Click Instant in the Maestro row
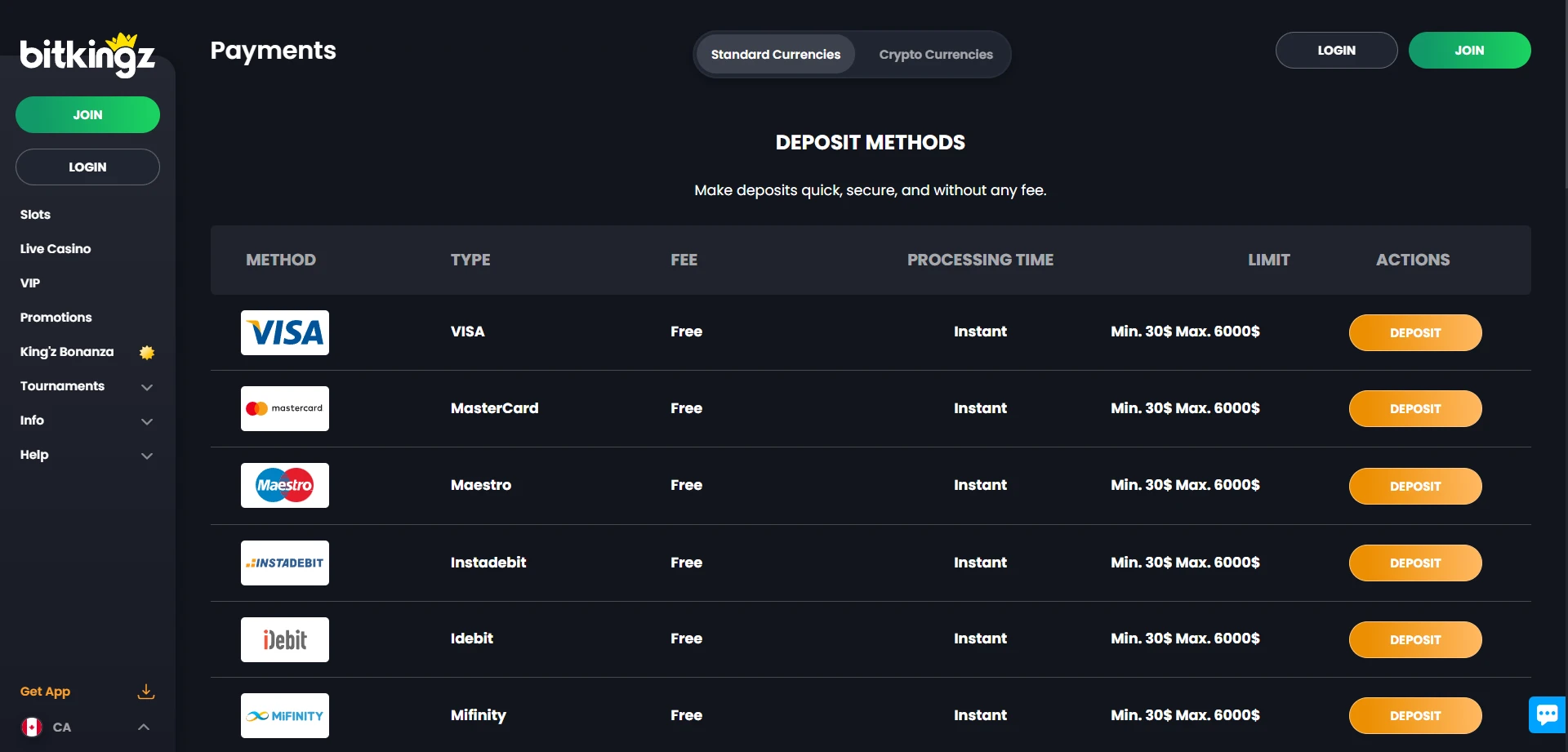This screenshot has width=1568, height=752. coord(980,485)
